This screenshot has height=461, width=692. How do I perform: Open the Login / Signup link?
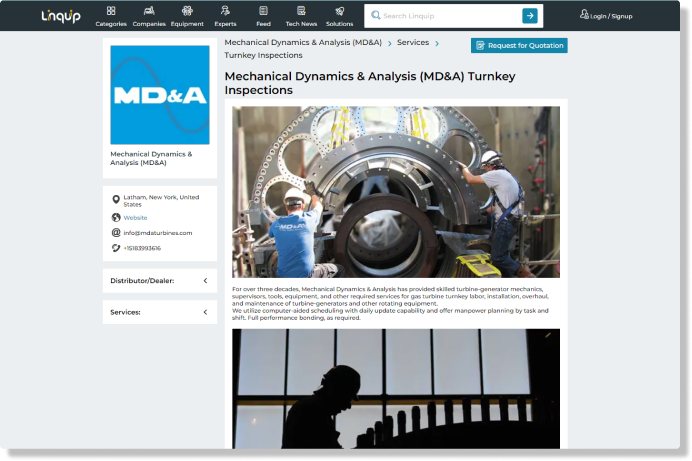click(x=611, y=16)
